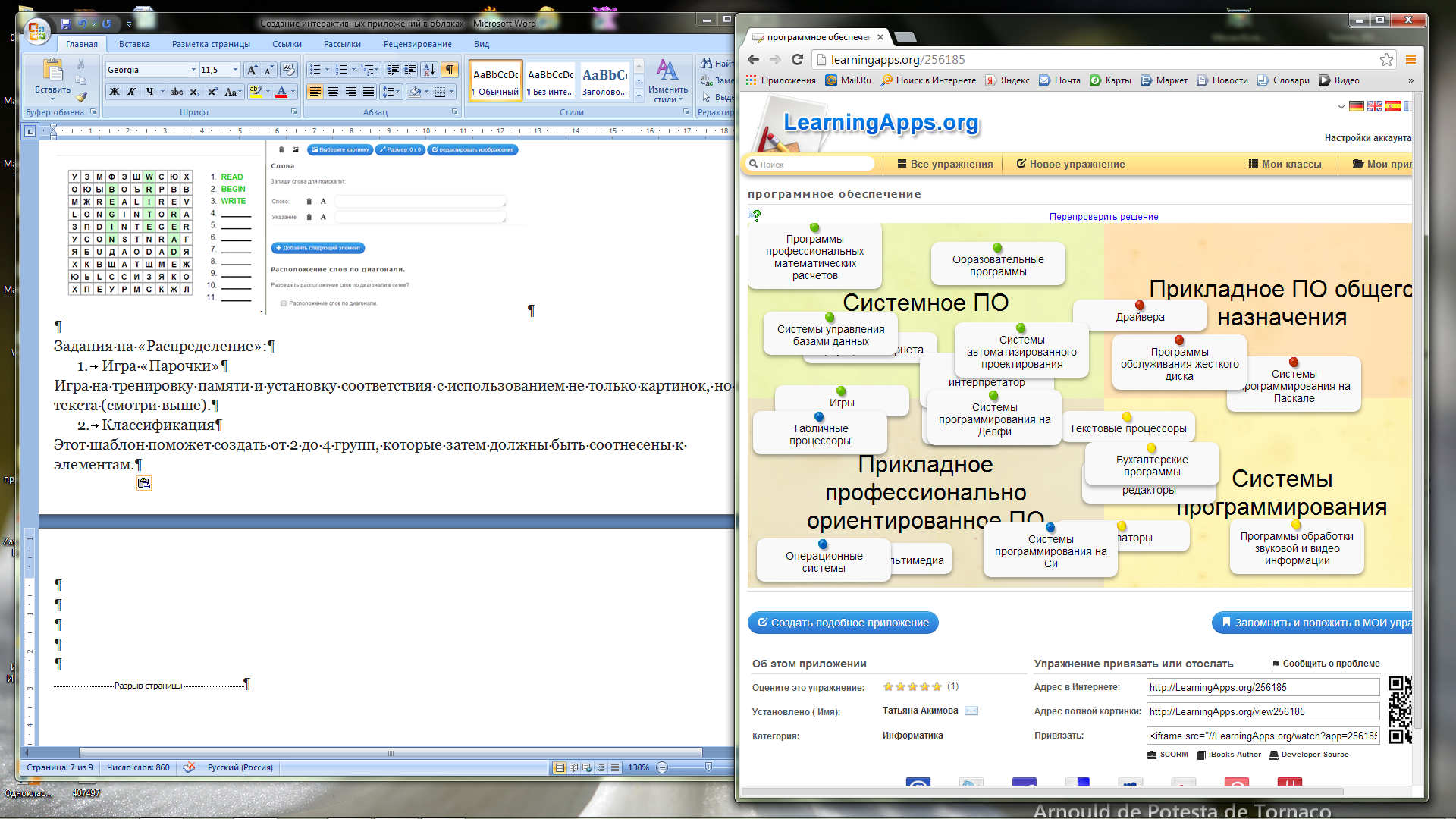Shrink font size with small A icon
1456x819 pixels.
(x=268, y=70)
